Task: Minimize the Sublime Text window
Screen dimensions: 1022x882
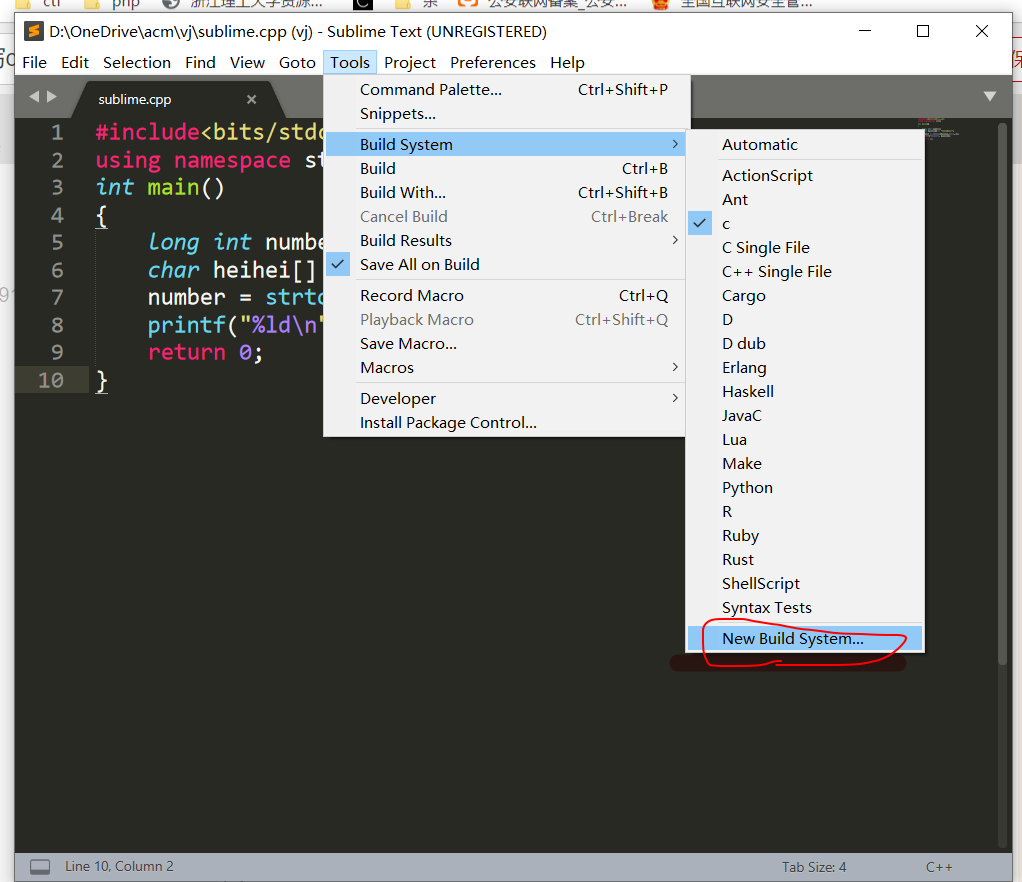Action: pos(865,31)
